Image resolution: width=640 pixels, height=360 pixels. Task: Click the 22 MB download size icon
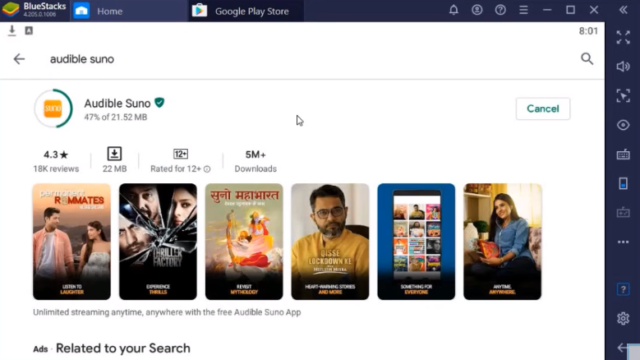114,154
